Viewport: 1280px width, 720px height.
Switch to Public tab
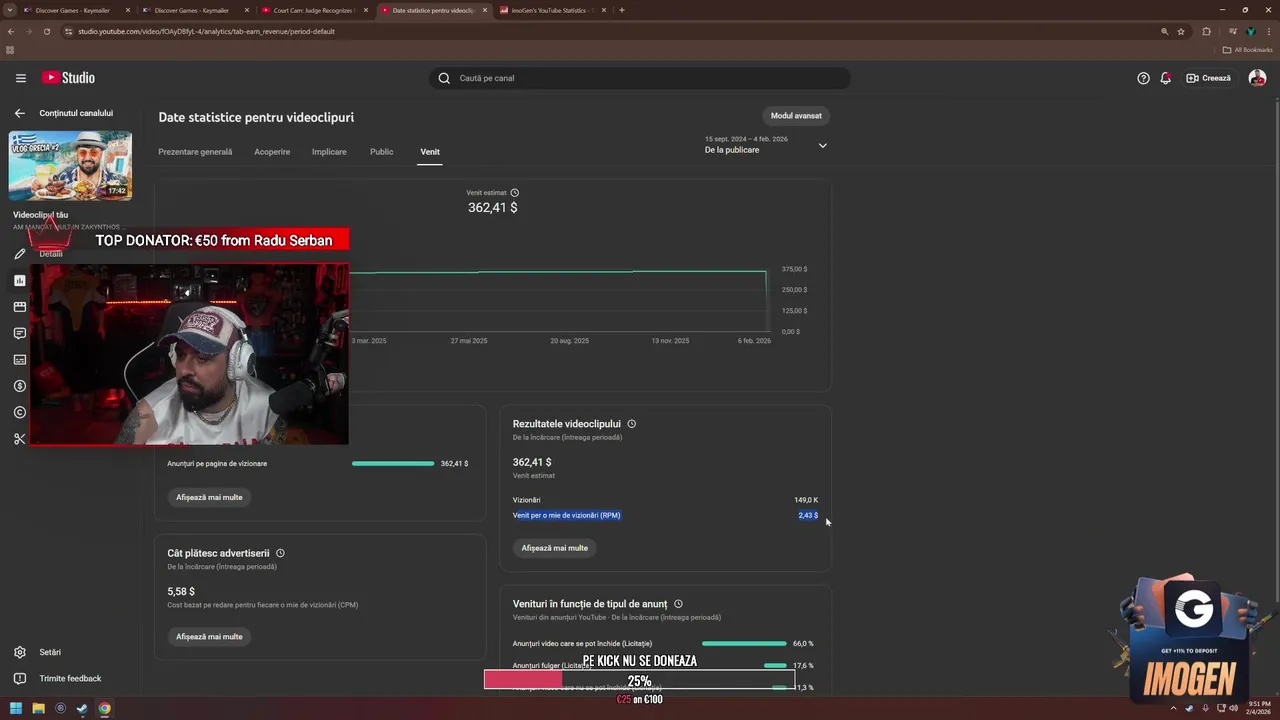[x=381, y=152]
